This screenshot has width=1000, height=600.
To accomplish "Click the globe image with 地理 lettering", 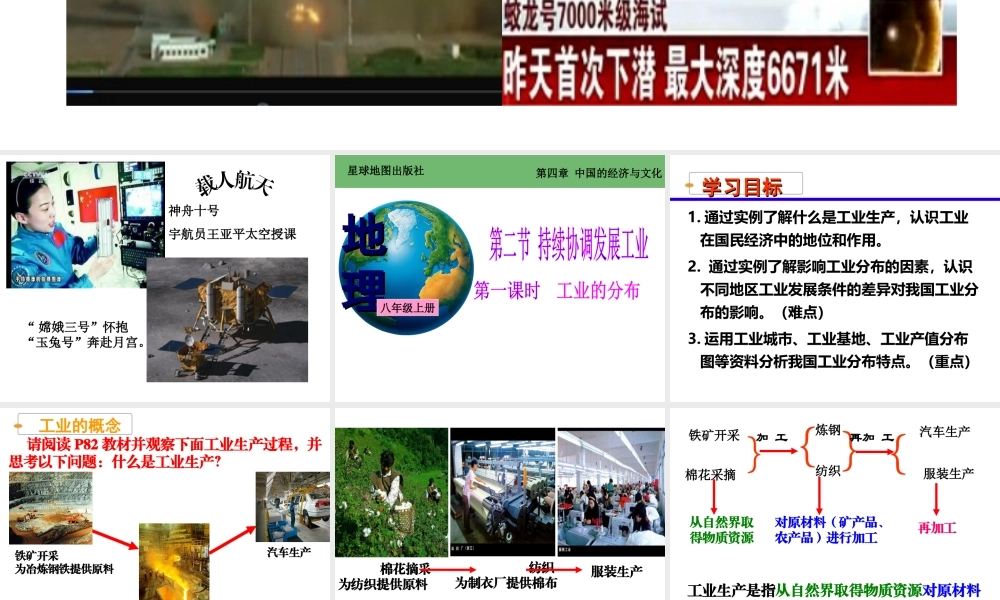I will point(406,267).
